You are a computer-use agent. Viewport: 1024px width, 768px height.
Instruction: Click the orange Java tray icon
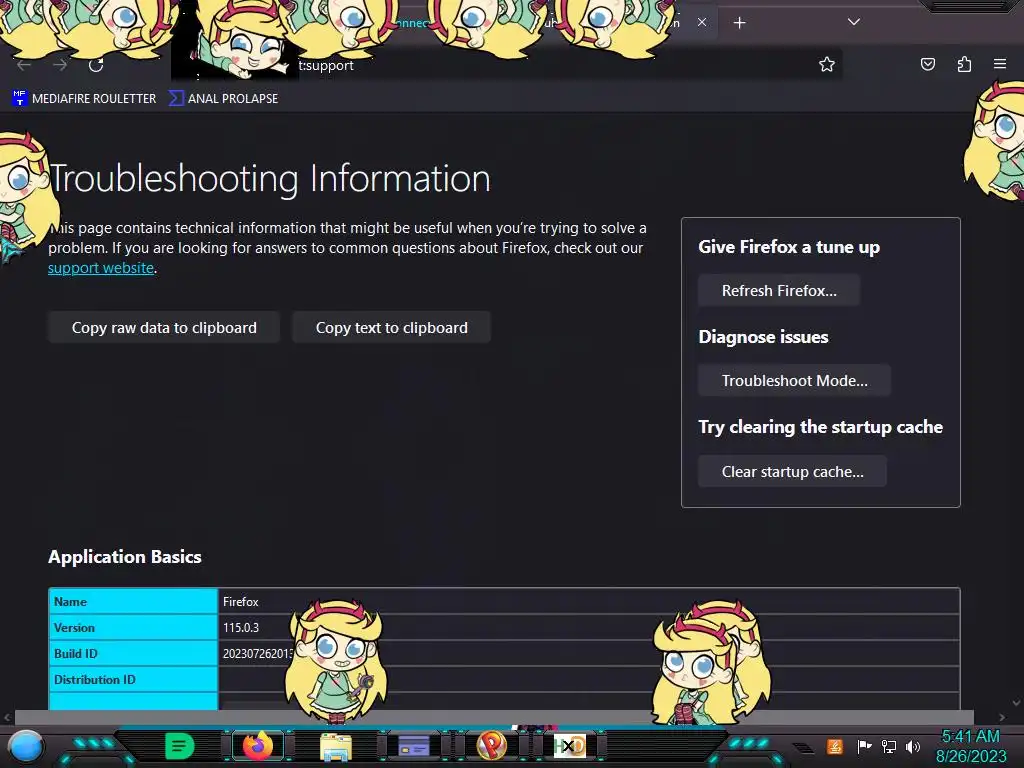tap(834, 746)
